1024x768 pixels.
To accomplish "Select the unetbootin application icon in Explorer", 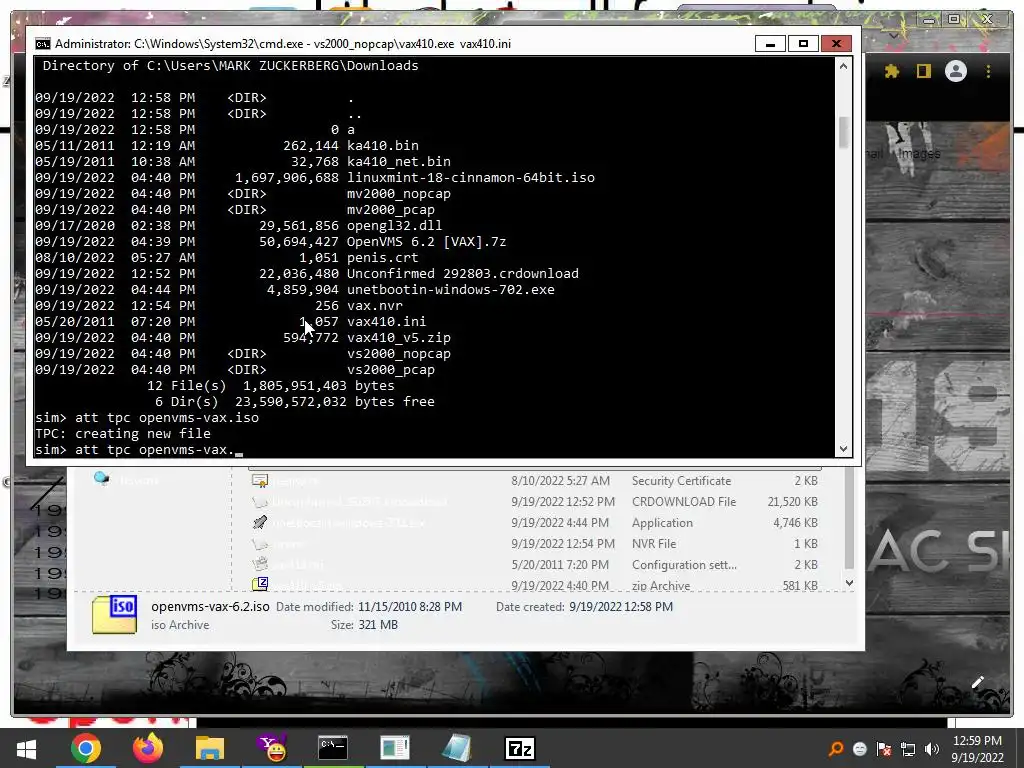I will (x=260, y=522).
